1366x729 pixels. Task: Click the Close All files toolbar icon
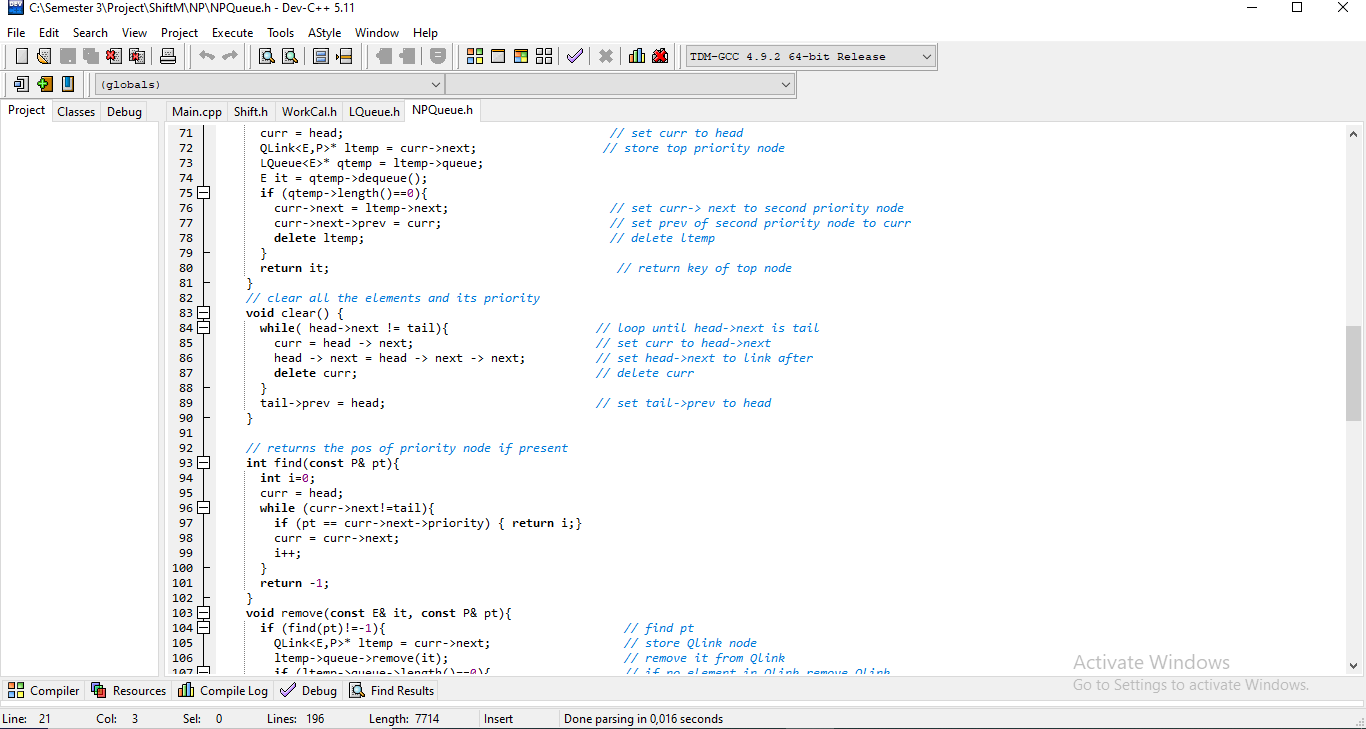coord(136,56)
